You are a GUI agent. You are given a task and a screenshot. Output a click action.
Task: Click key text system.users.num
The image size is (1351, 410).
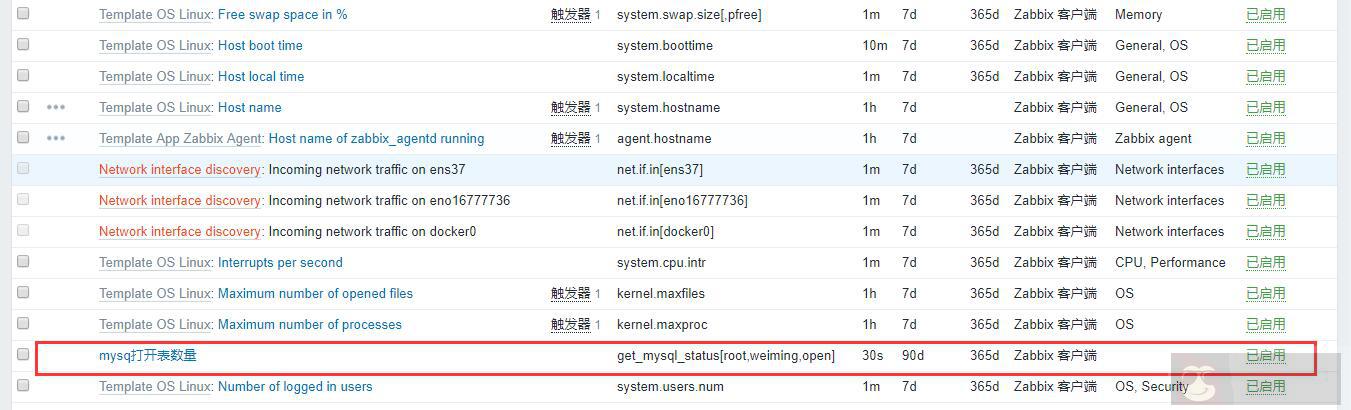coord(670,386)
